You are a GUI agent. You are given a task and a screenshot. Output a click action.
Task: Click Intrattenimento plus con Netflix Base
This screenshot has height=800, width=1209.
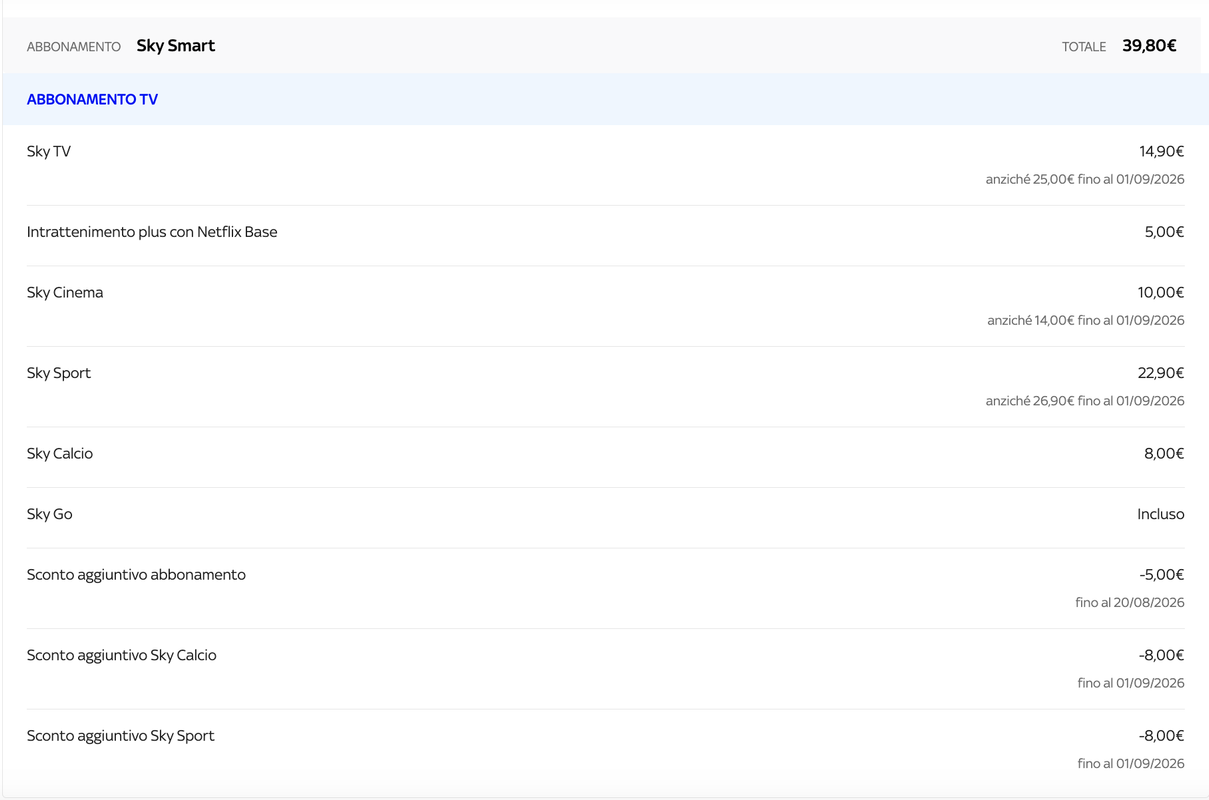(152, 232)
